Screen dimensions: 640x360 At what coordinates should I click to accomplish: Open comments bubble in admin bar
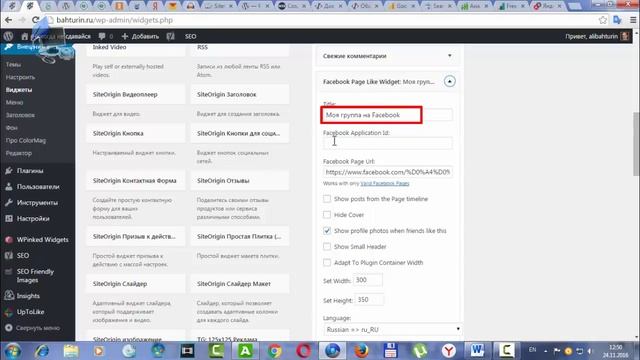[105, 36]
